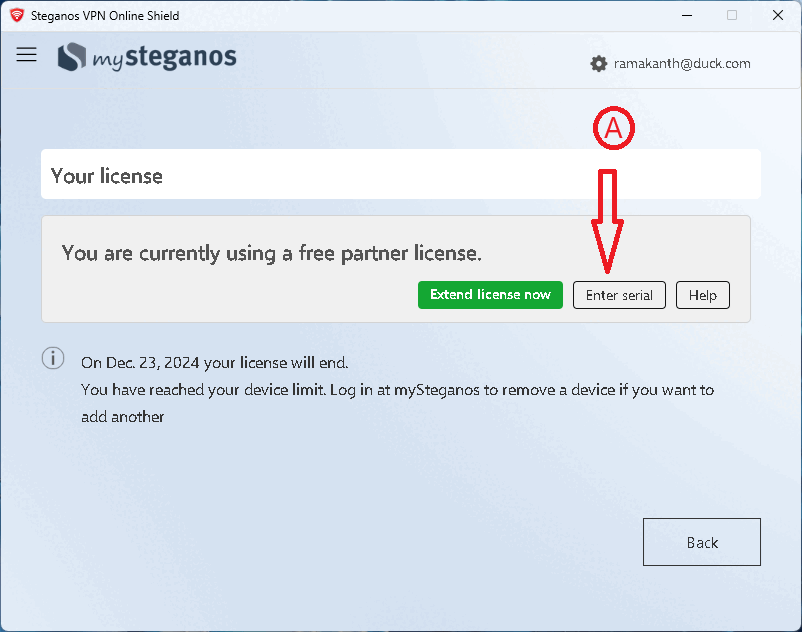This screenshot has width=802, height=632.
Task: Click the circled A annotation marker
Action: pyautogui.click(x=614, y=129)
